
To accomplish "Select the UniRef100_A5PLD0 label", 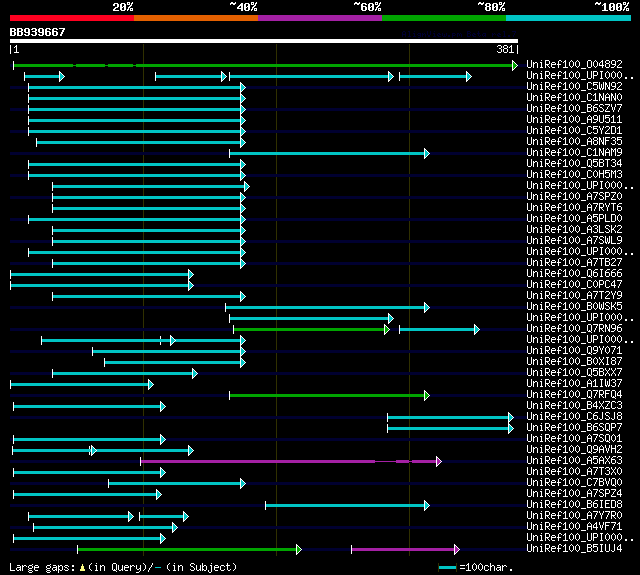I will point(574,219).
